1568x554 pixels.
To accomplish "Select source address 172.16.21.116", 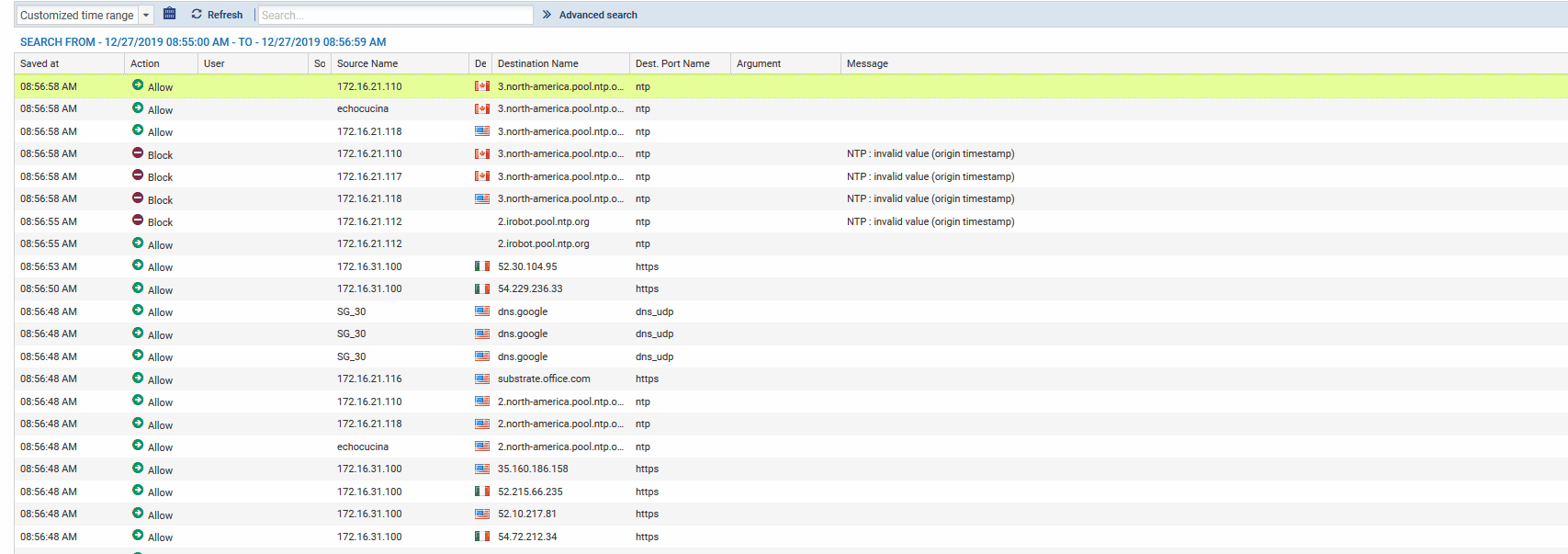I will coord(369,379).
